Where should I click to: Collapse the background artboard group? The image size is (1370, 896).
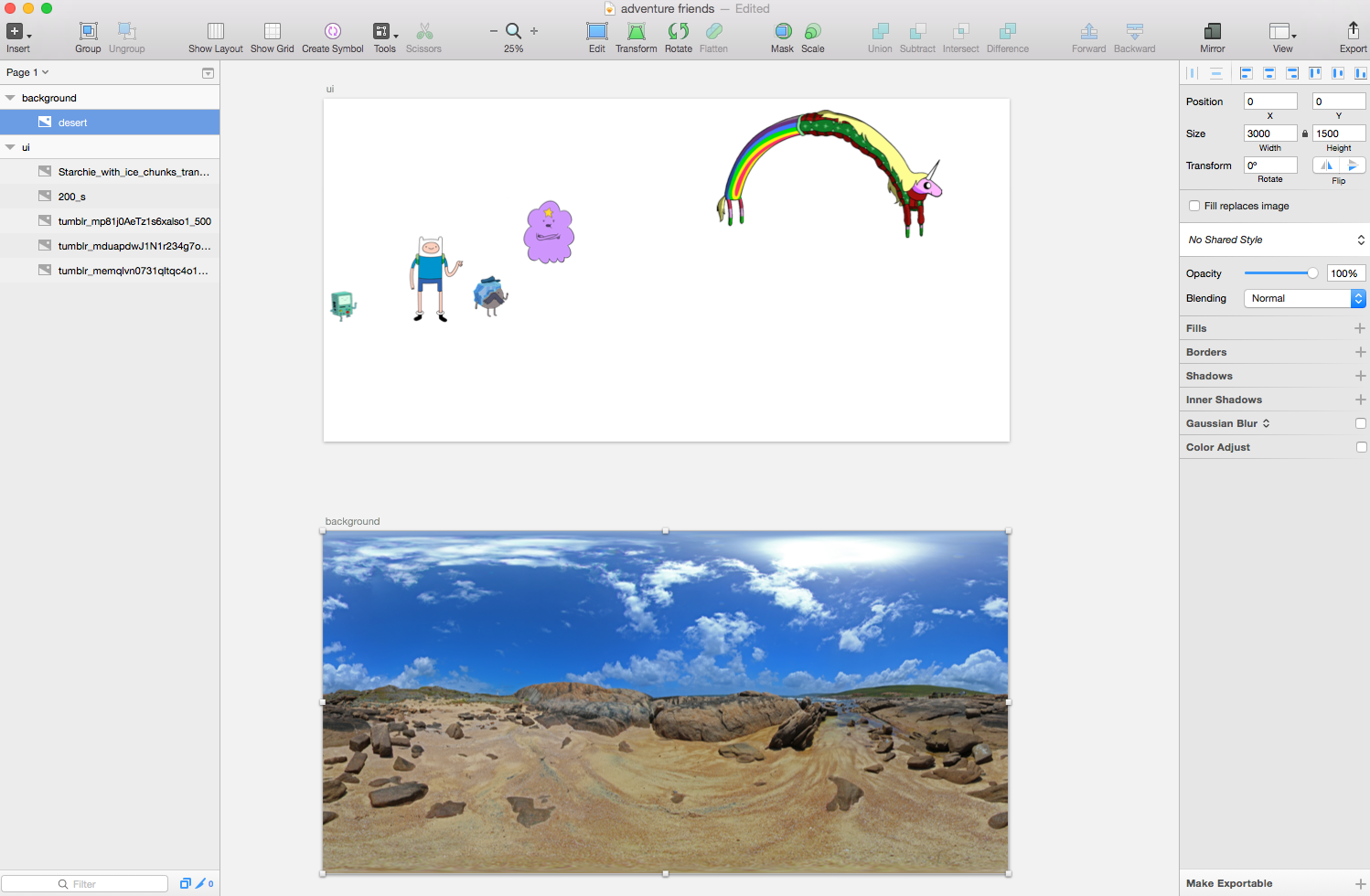click(x=10, y=98)
